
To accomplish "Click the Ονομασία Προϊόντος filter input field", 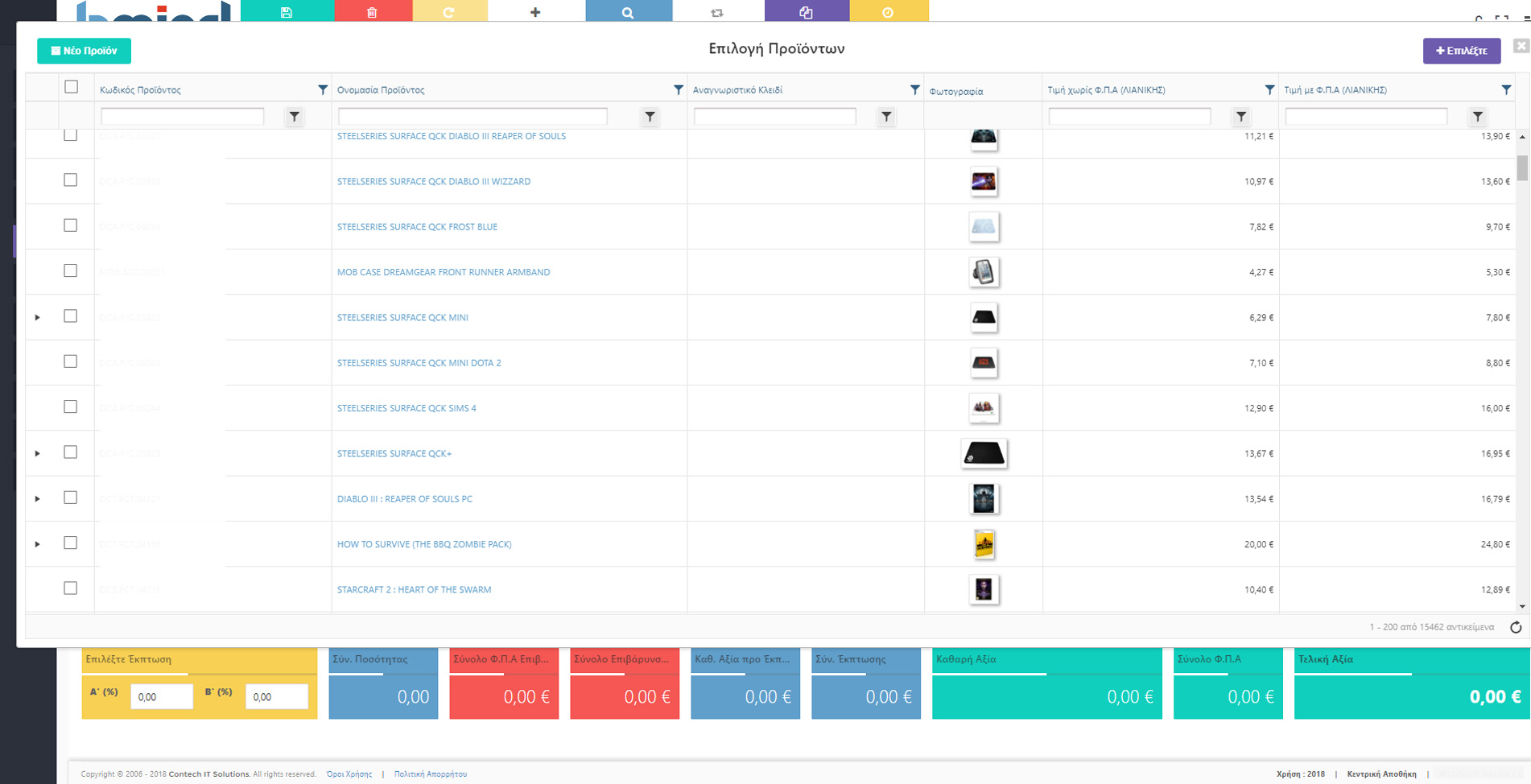I will tap(473, 117).
